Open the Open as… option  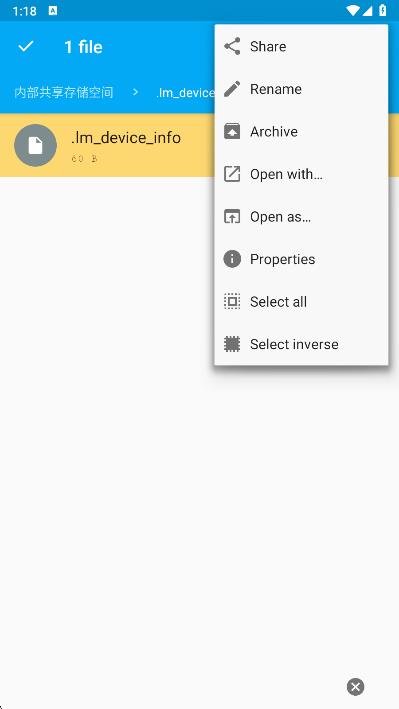click(301, 217)
